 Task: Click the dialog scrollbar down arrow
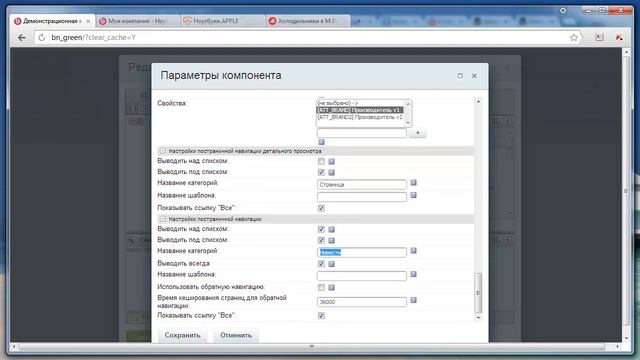[478, 318]
